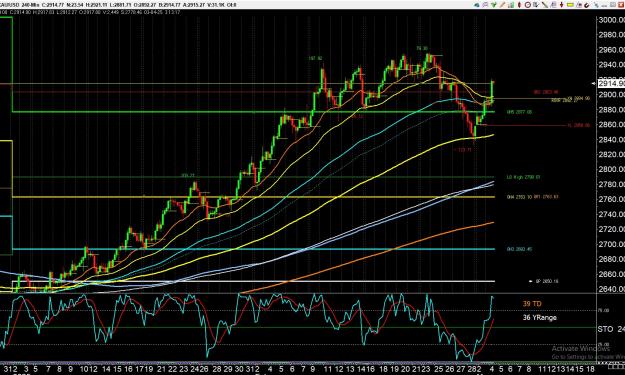
Task: Click the white level label near 2650
Action: point(546,281)
